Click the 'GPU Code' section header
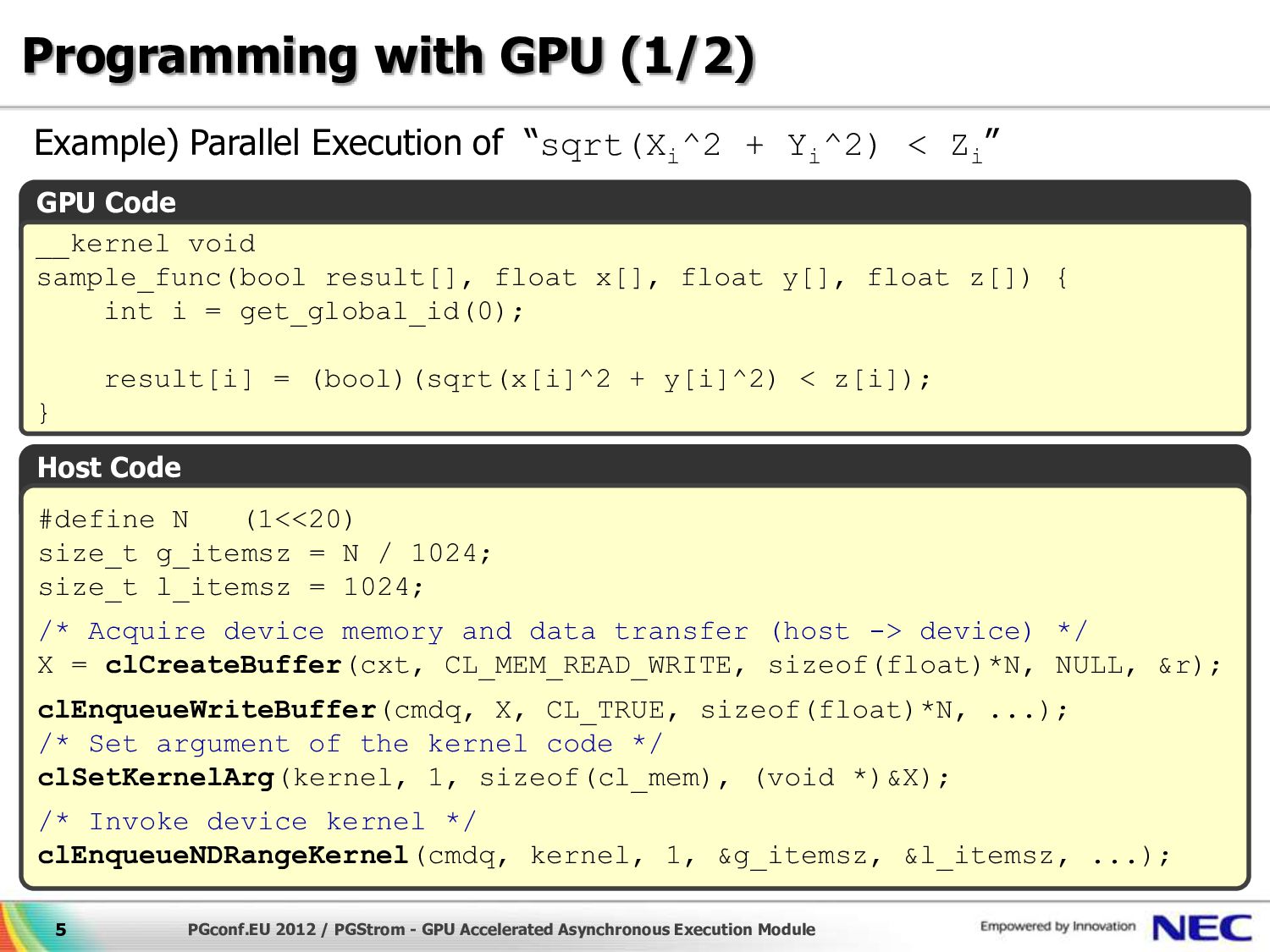The image size is (1270, 952). [x=107, y=203]
